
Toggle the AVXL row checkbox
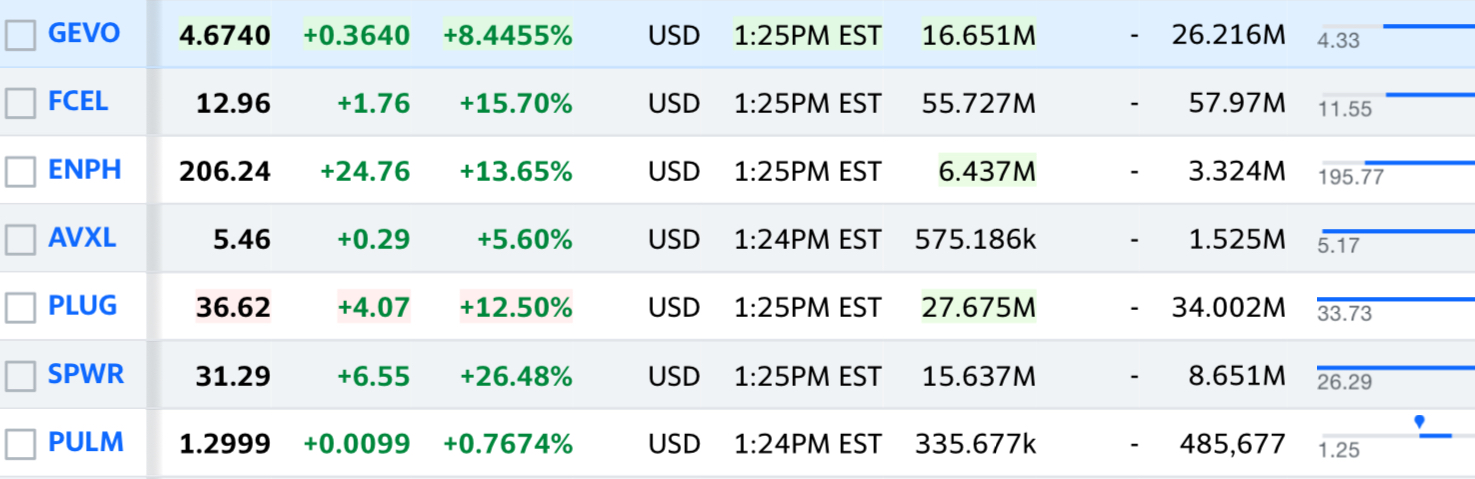click(20, 240)
